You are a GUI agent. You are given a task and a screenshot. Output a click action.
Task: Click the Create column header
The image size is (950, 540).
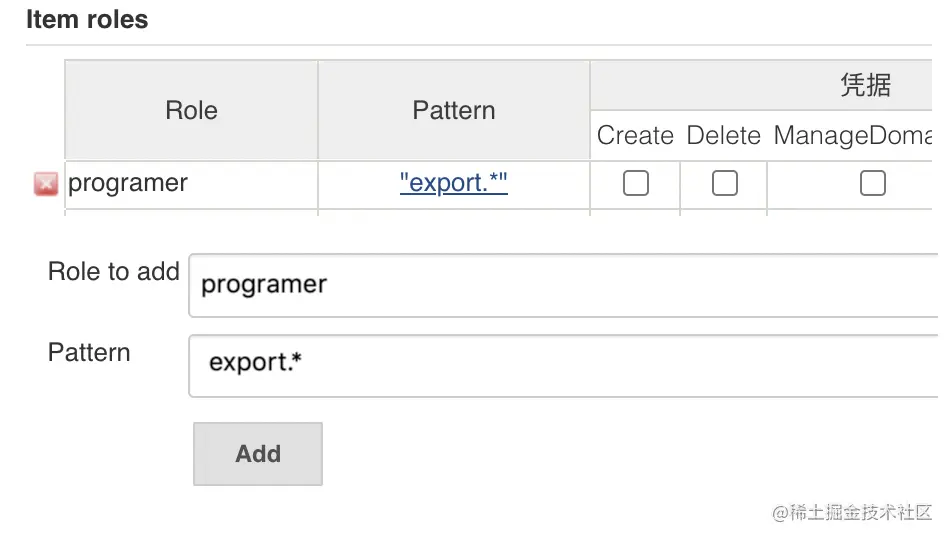point(635,135)
